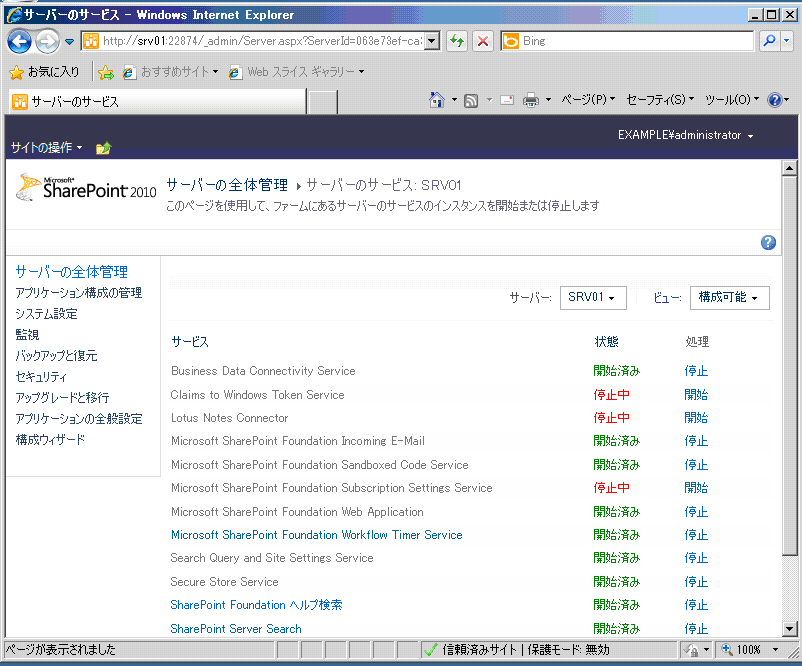Open セキュリティ in the sidebar

(41, 376)
